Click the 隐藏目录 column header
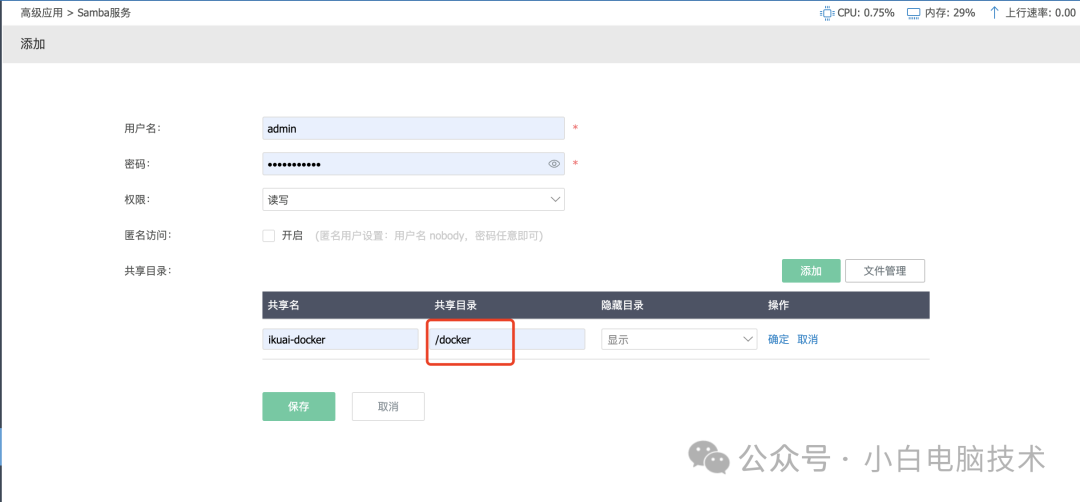The image size is (1080, 502). pyautogui.click(x=622, y=305)
